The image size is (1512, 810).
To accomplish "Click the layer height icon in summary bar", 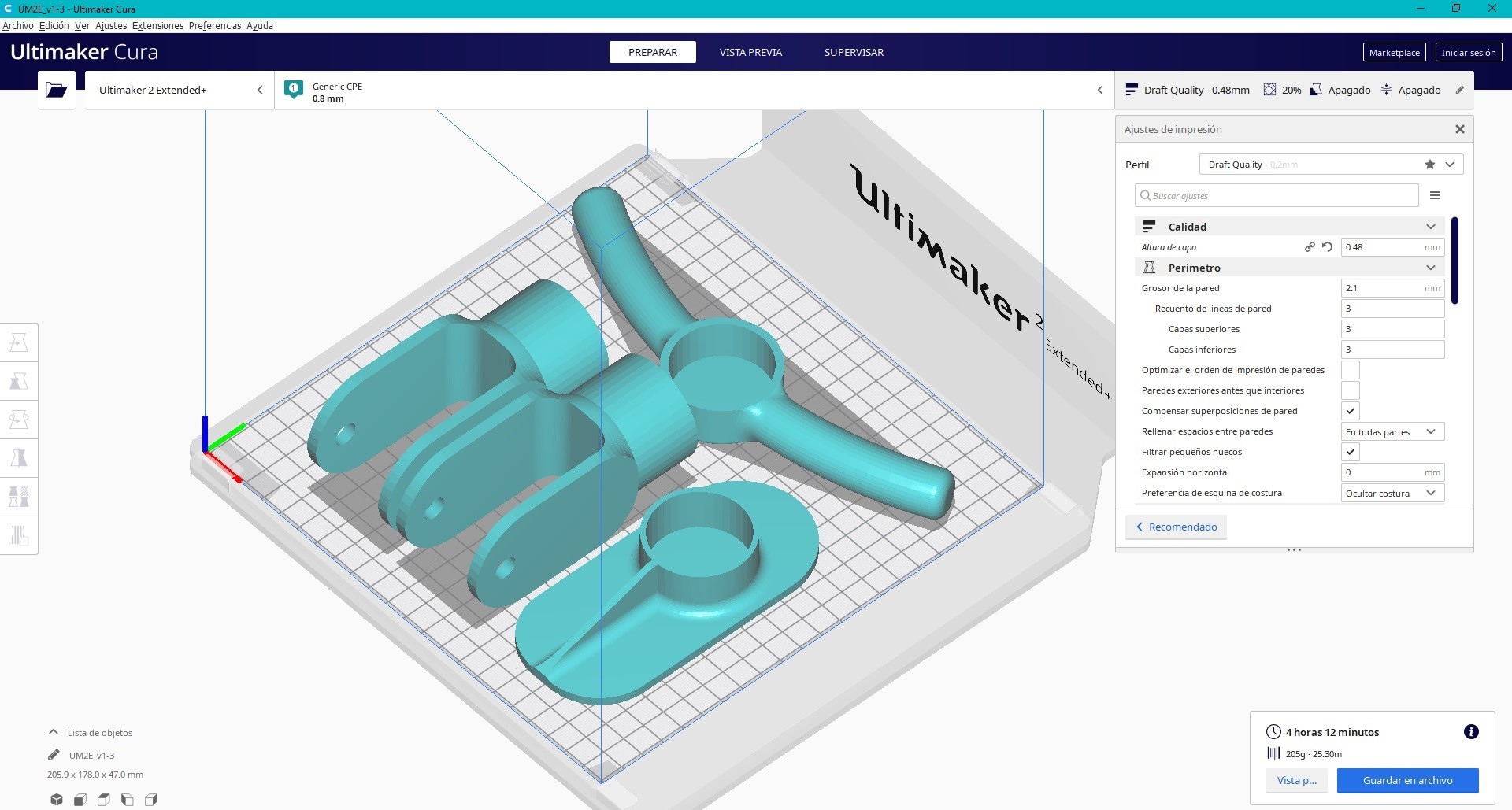I will pyautogui.click(x=1132, y=90).
